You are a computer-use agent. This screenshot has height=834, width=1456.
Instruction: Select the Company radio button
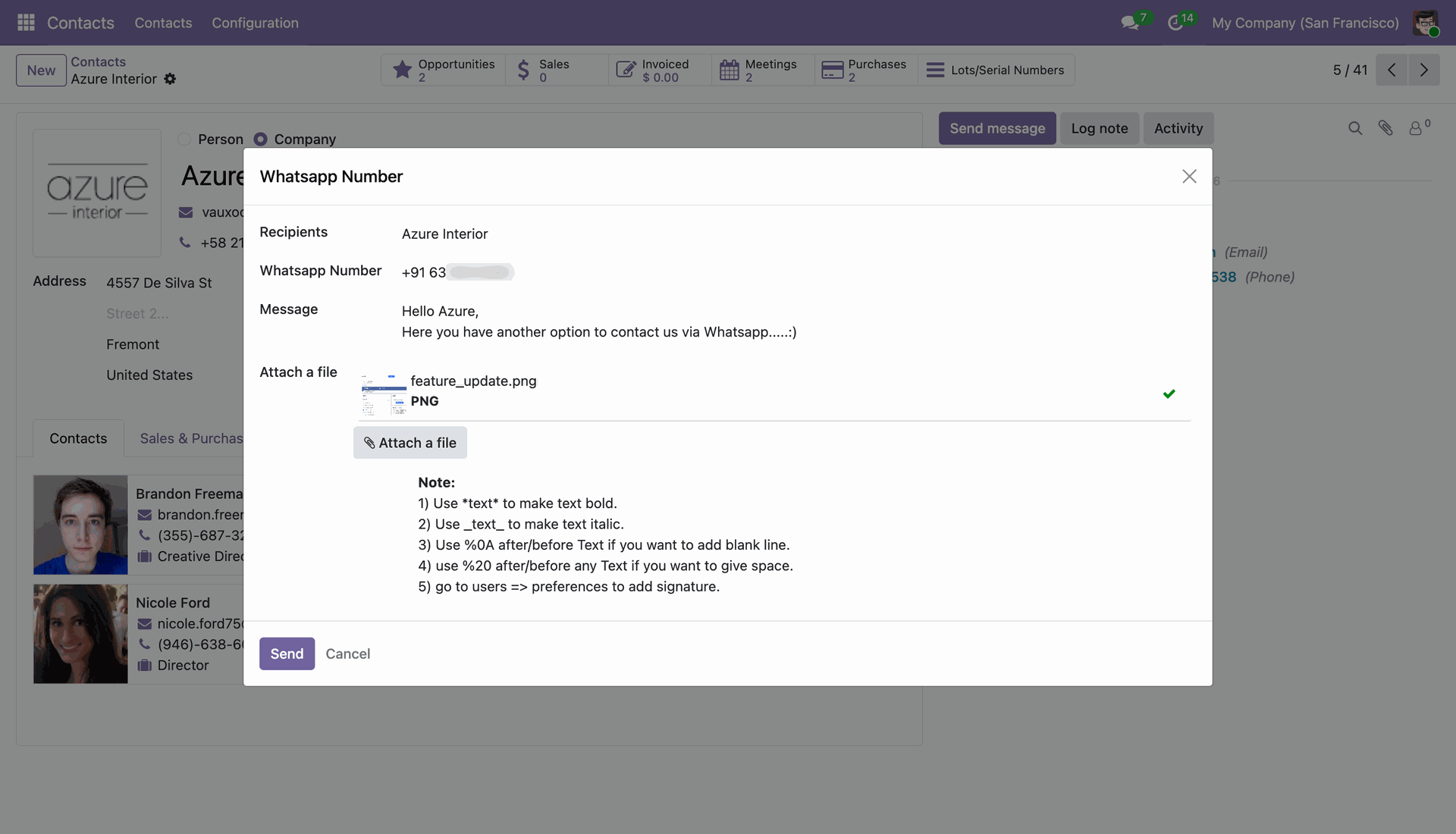[x=260, y=140]
